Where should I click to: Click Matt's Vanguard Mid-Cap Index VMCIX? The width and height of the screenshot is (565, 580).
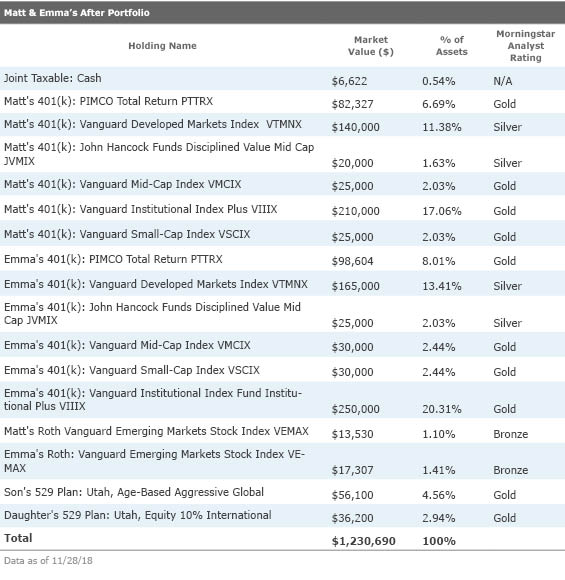[x=282, y=184]
